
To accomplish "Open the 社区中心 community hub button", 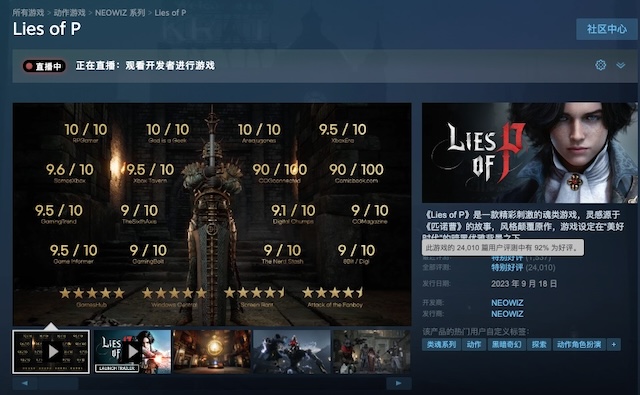I will (607, 29).
